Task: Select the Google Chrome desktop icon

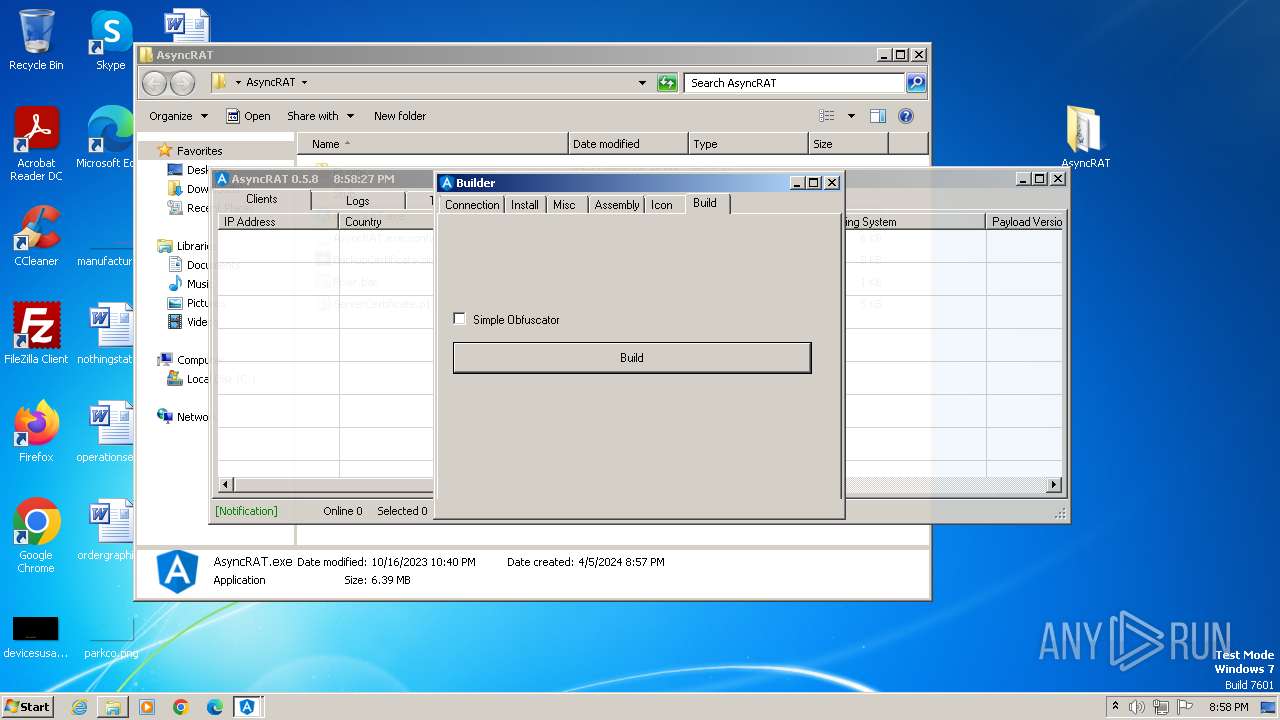Action: coord(36,536)
